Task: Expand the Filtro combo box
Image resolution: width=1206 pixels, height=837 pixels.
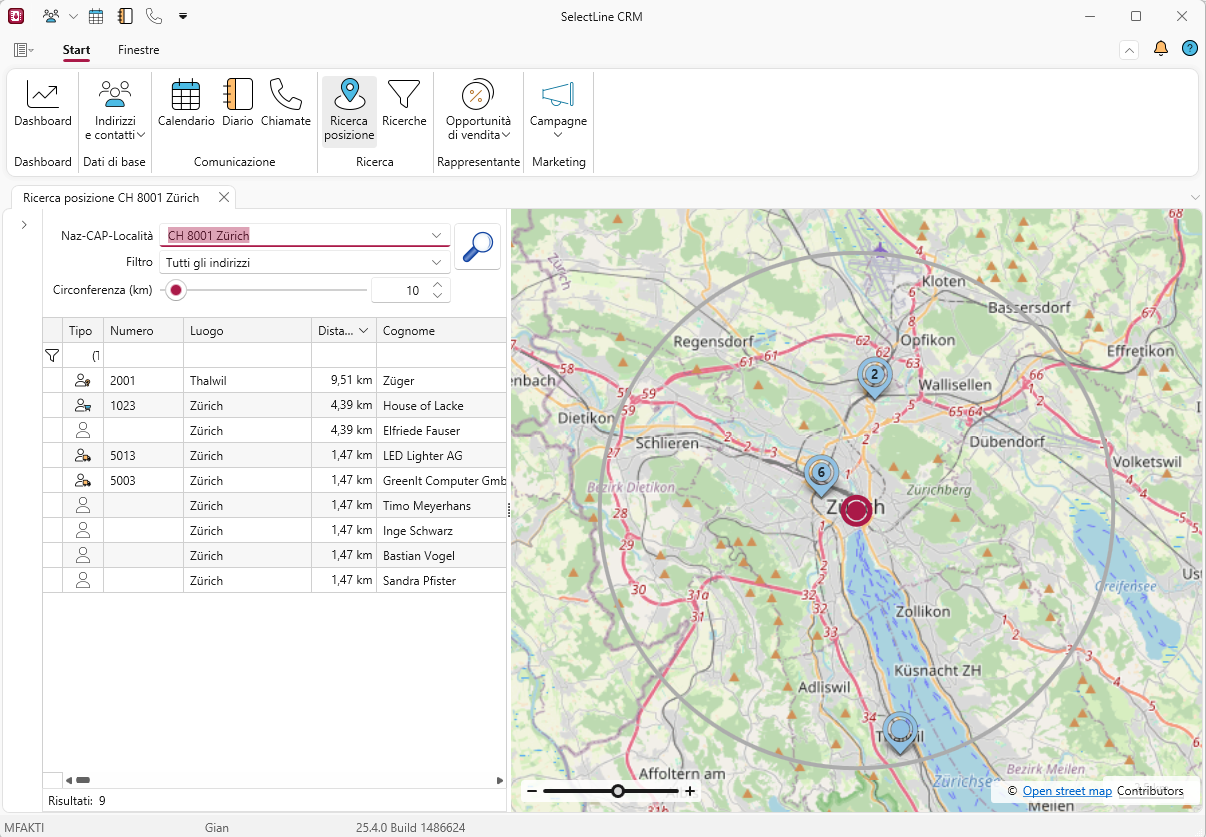Action: coord(436,262)
